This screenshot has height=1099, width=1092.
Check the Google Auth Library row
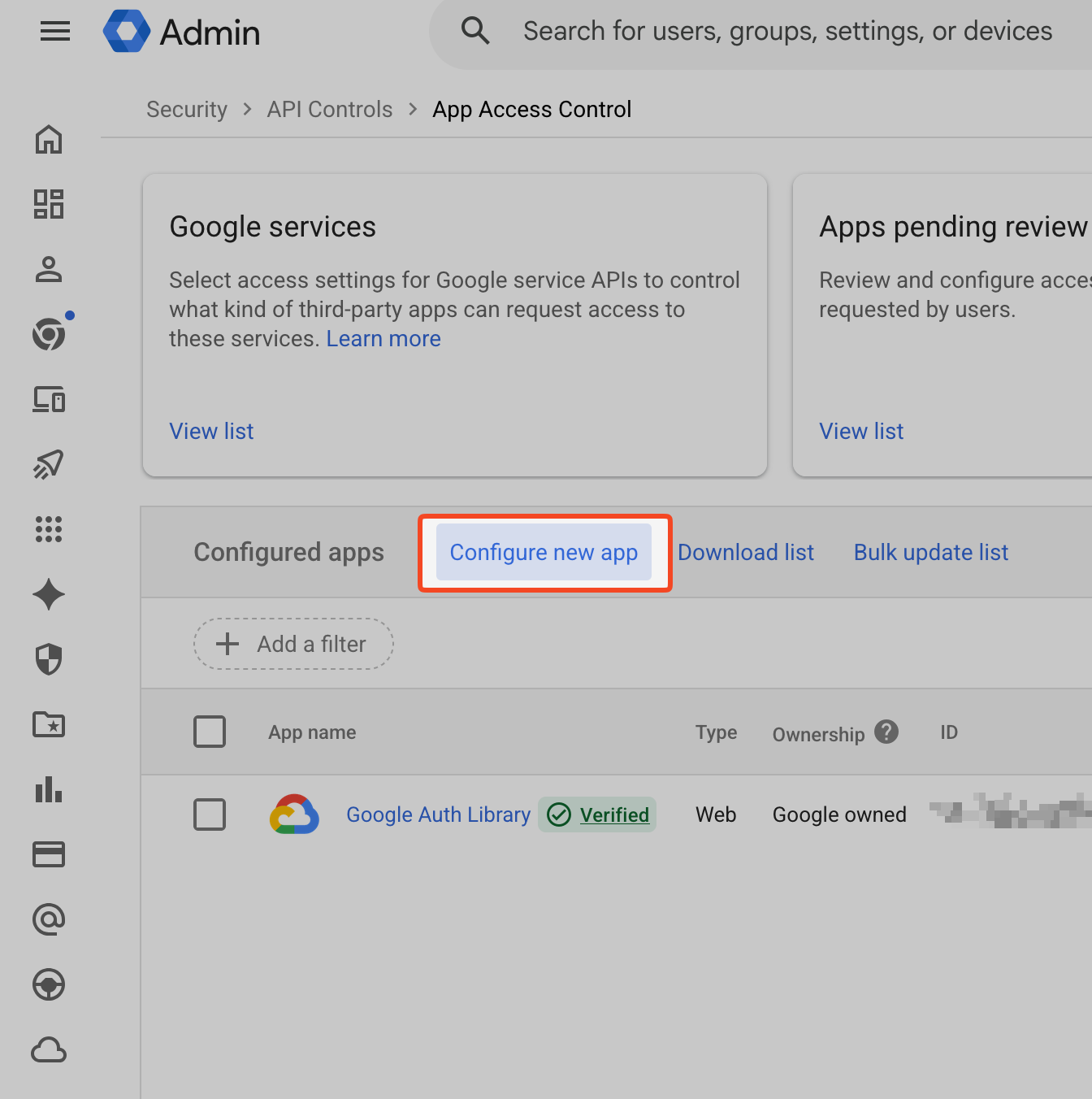(x=210, y=814)
